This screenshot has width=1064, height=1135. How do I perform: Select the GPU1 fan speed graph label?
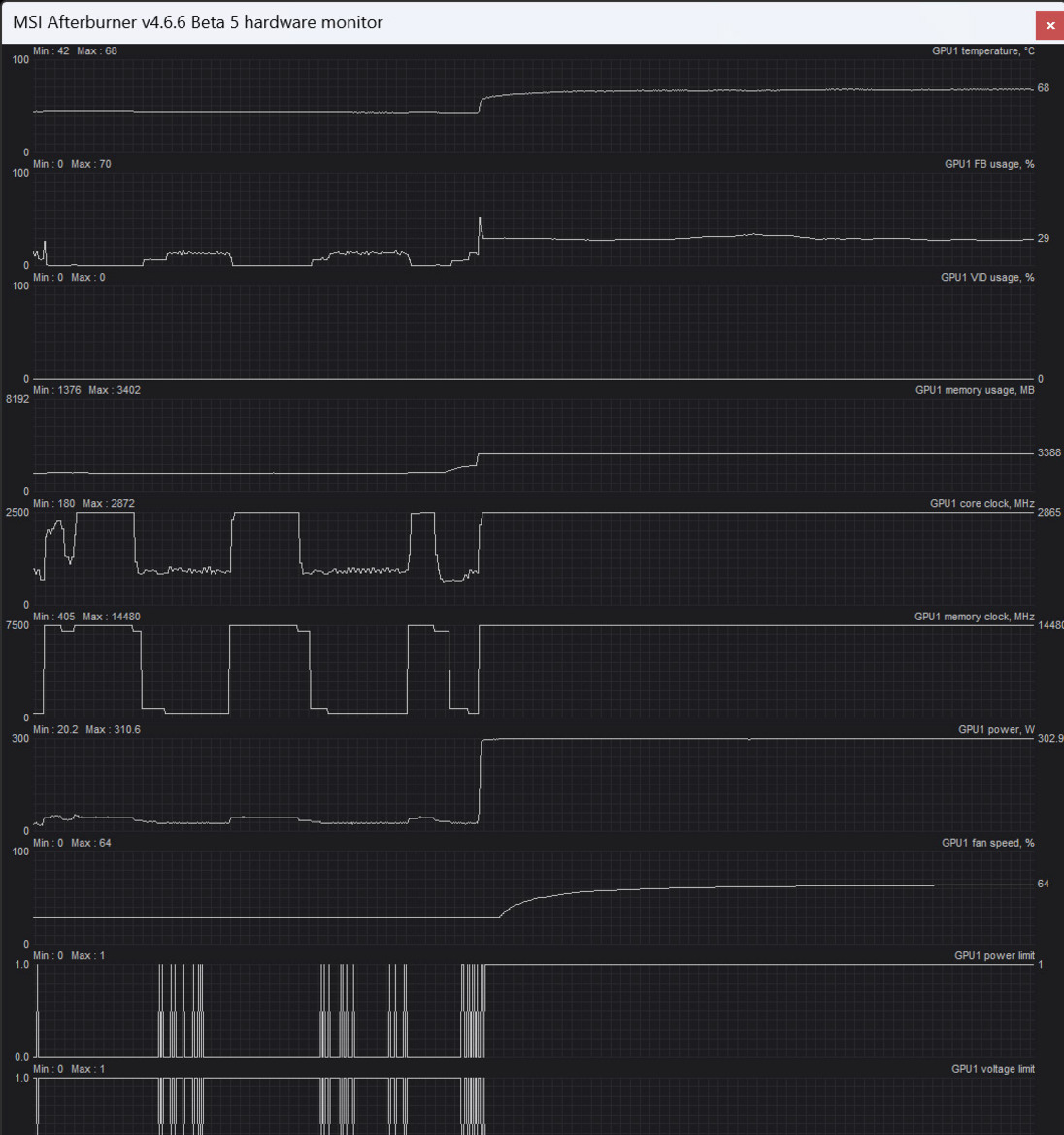click(x=988, y=843)
